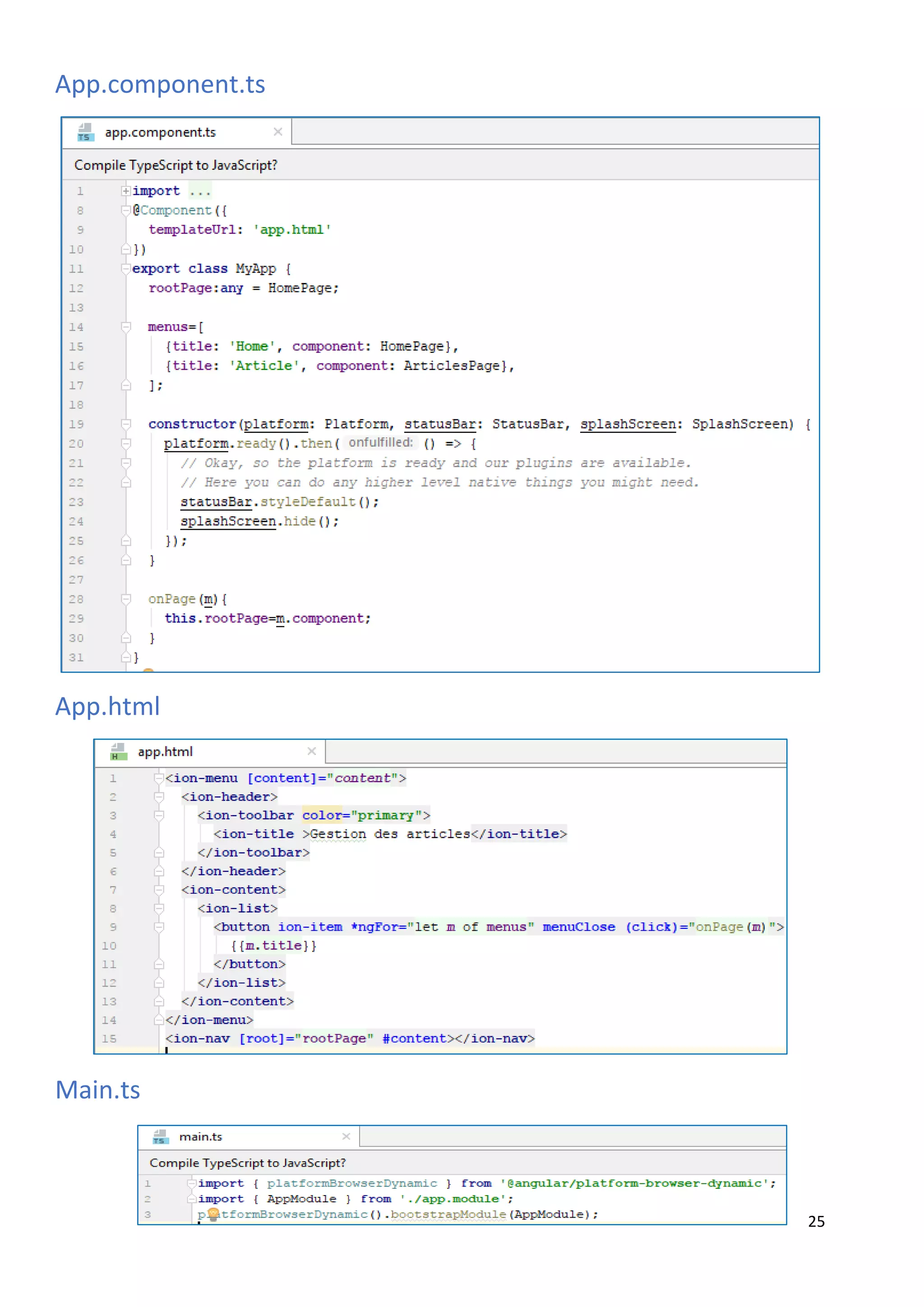The height and width of the screenshot is (1307, 924).
Task: Select the app.component.ts tab
Action: tap(177, 132)
